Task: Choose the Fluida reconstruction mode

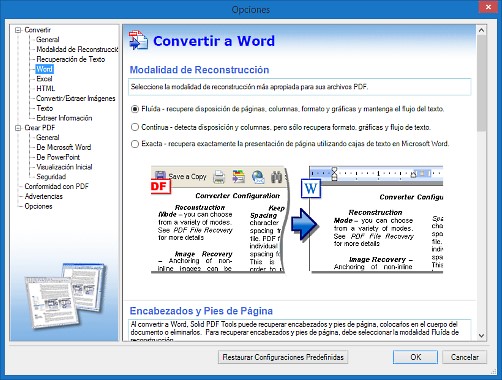Action: (135, 109)
